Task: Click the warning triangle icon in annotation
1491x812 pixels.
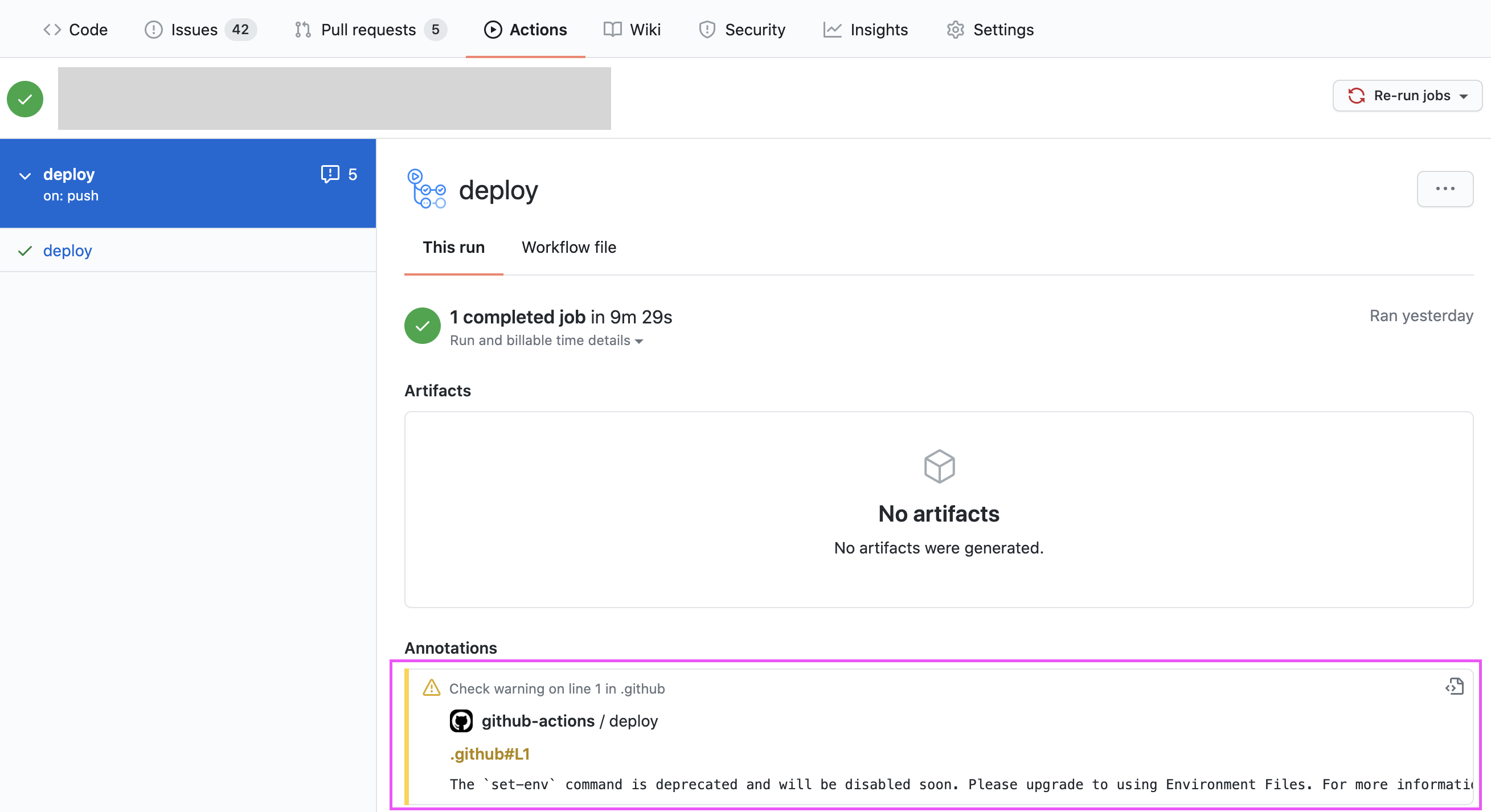Action: 431,688
